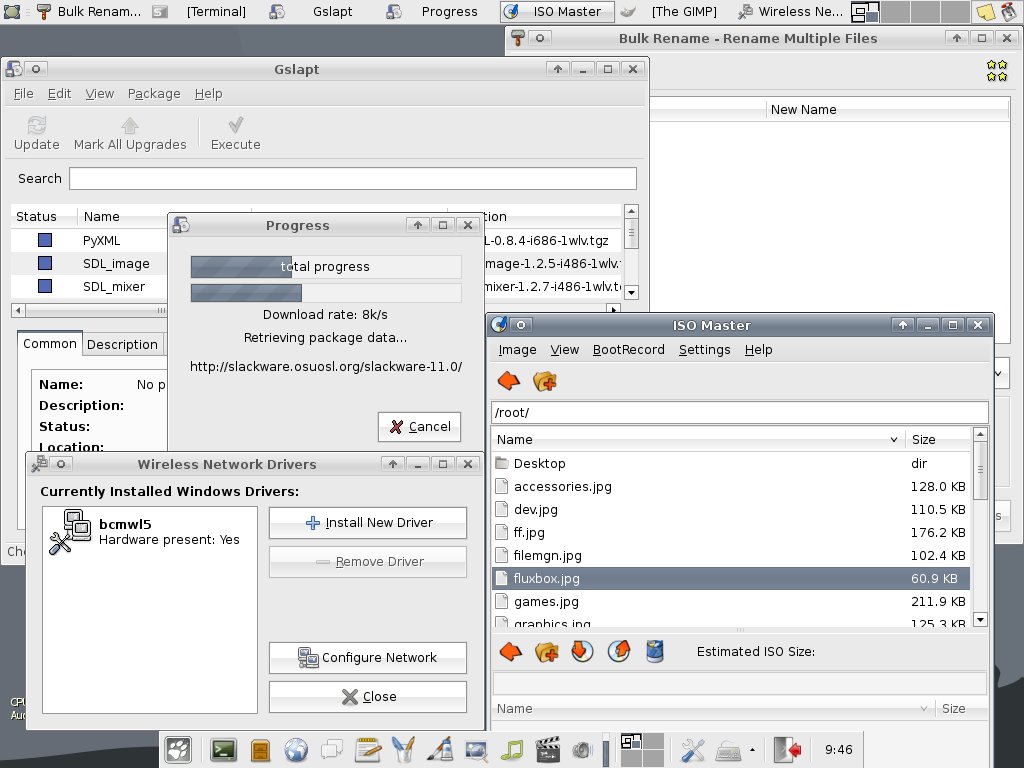Click Install New Driver button
Viewport: 1024px width, 768px height.
(x=368, y=522)
